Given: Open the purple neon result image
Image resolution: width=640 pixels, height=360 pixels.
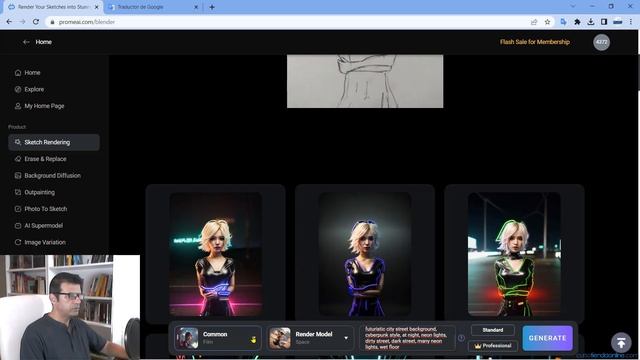Looking at the screenshot, I should [x=365, y=254].
